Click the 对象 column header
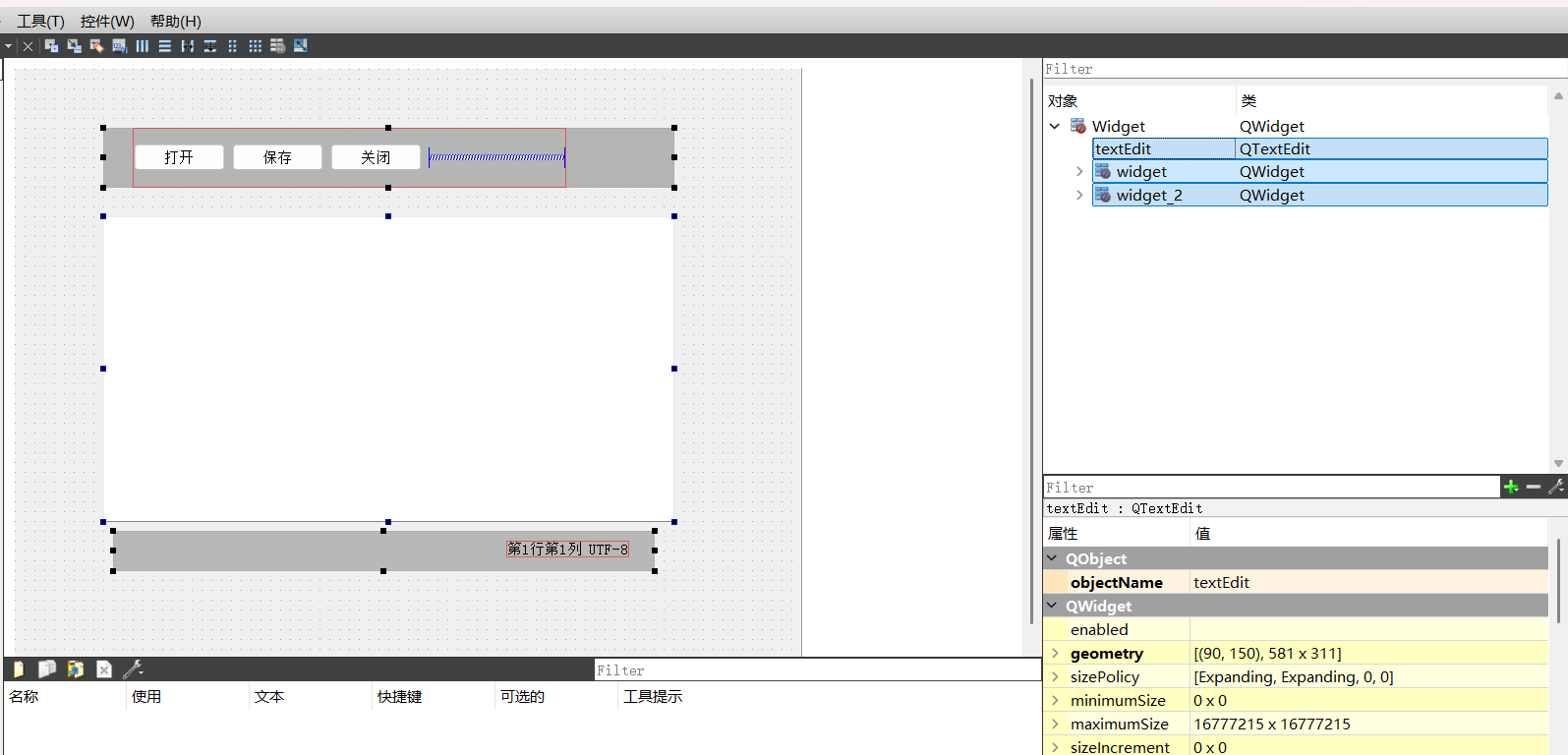 (1139, 100)
